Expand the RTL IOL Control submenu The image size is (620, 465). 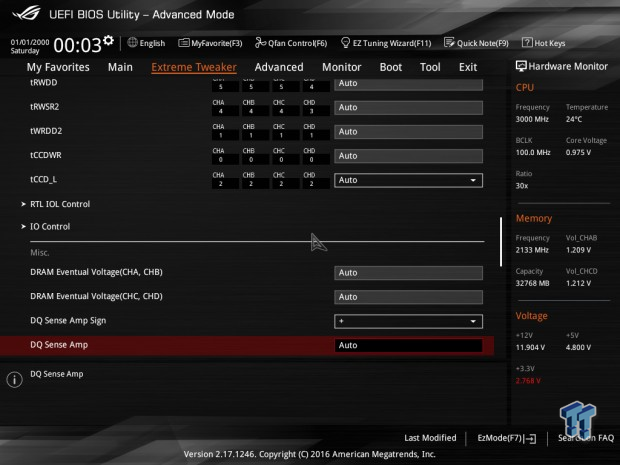click(60, 204)
